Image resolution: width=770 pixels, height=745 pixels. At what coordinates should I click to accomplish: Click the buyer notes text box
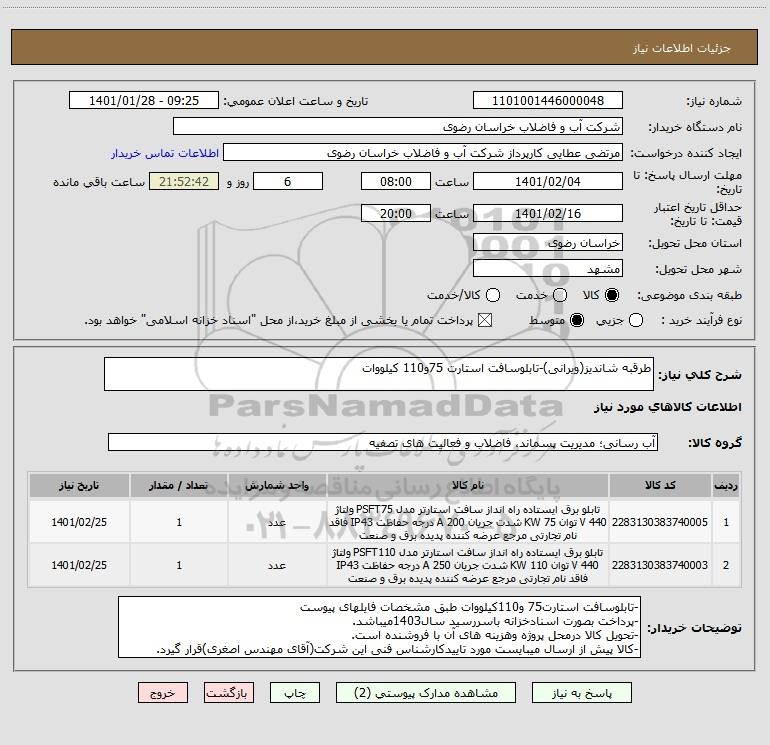pyautogui.click(x=379, y=627)
